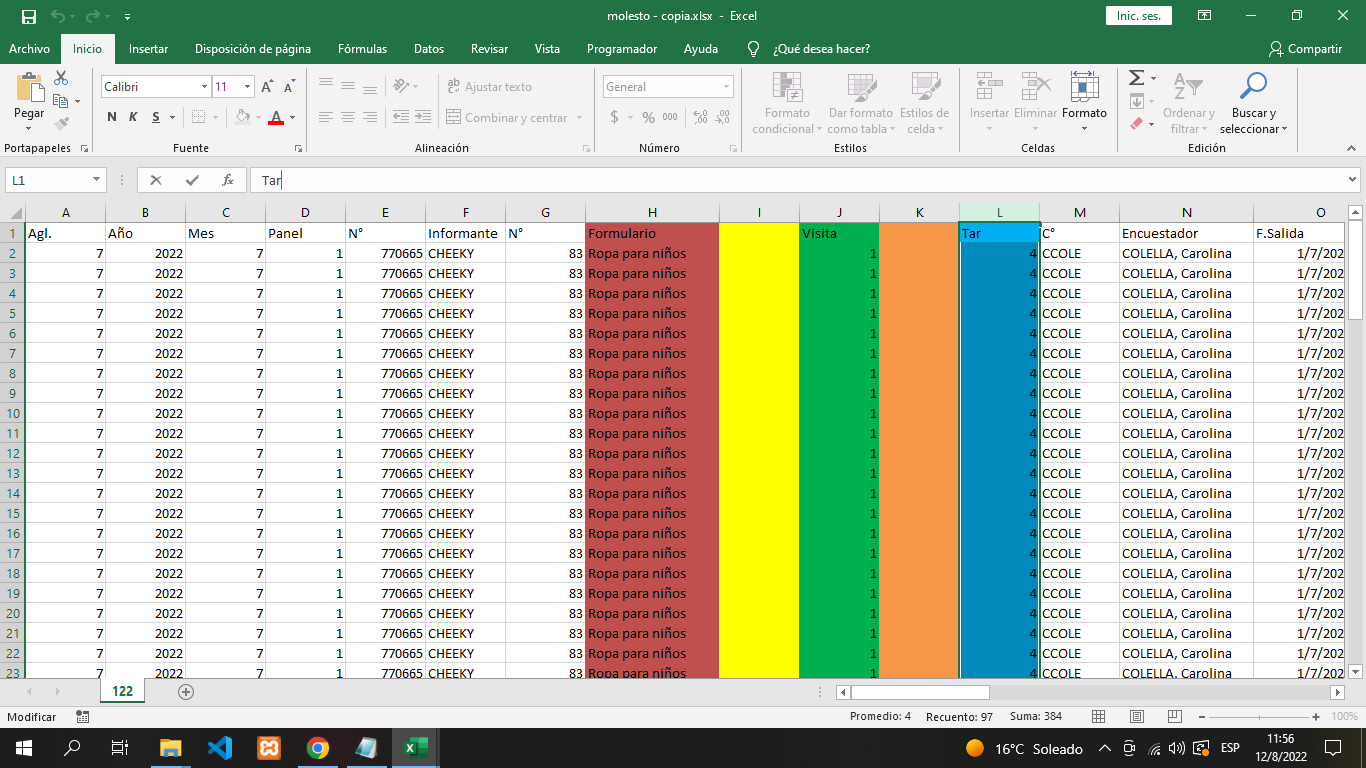Toggle Bold (N) formatting
The image size is (1366, 768).
(112, 118)
